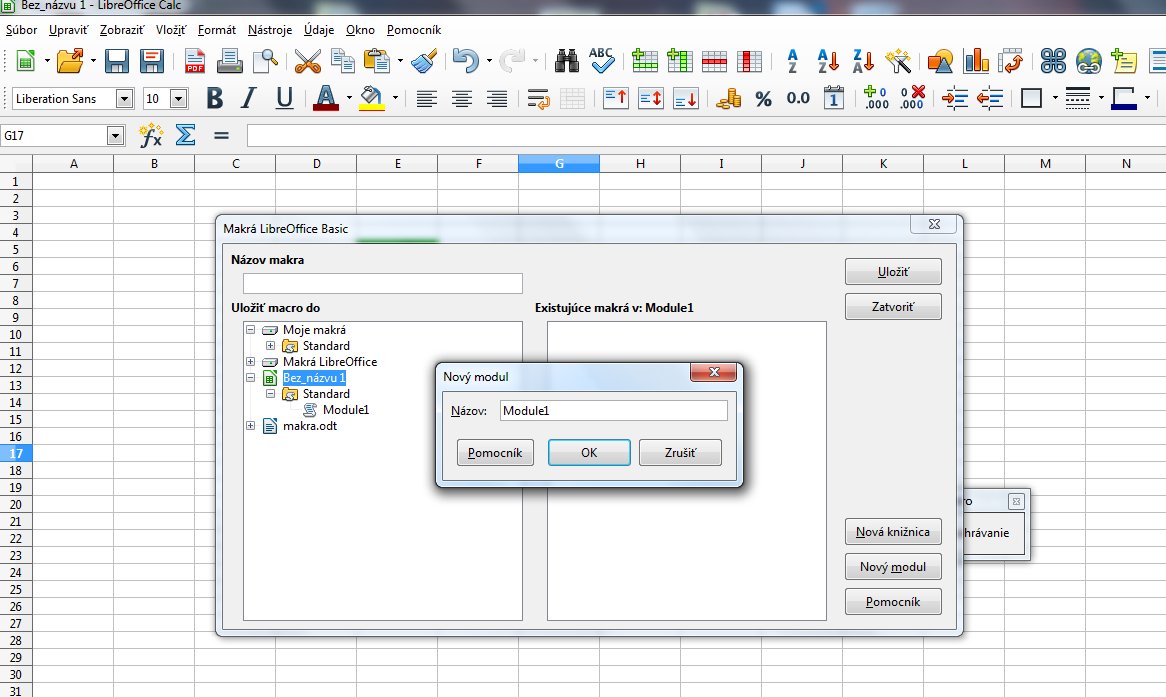Open the Zobraziť menu
The height and width of the screenshot is (697, 1166).
tap(122, 30)
